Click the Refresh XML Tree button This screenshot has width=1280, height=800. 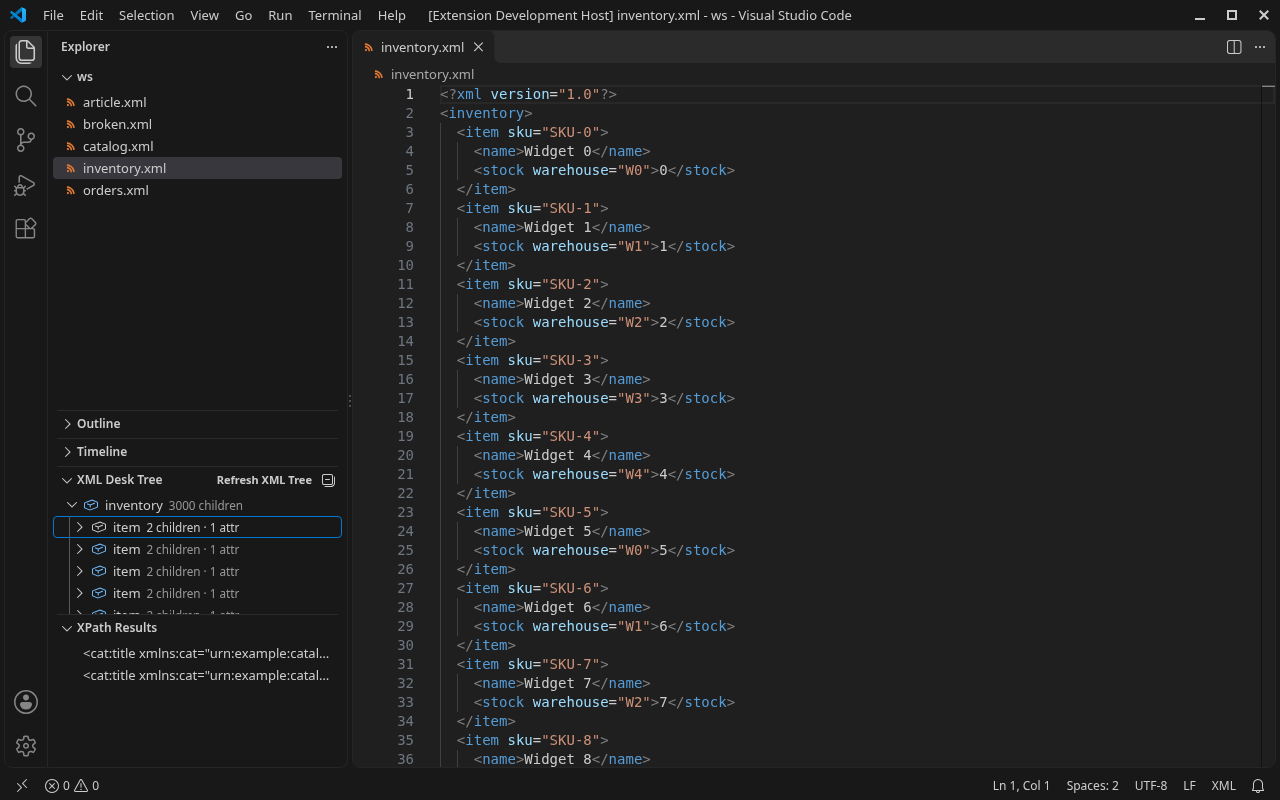tap(264, 480)
